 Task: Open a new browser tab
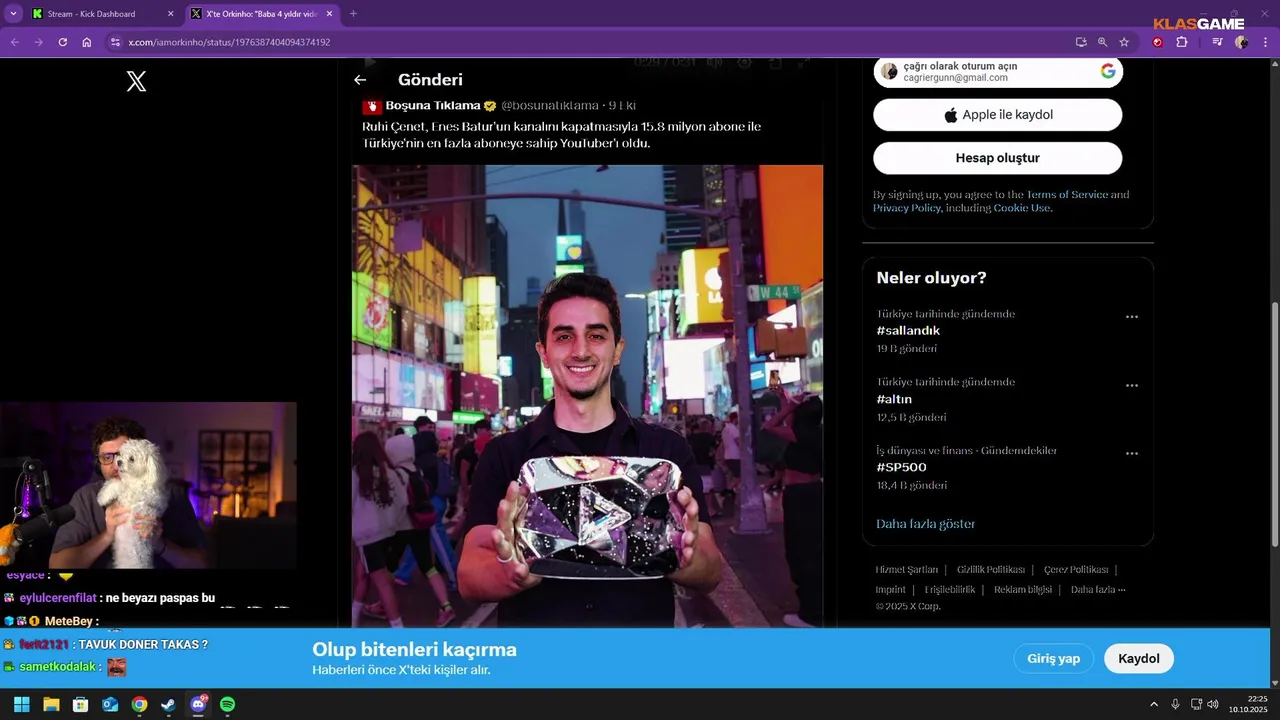pyautogui.click(x=353, y=14)
